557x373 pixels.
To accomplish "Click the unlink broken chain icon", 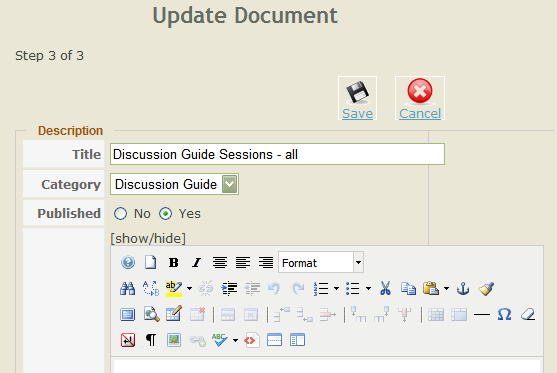I will point(205,288).
